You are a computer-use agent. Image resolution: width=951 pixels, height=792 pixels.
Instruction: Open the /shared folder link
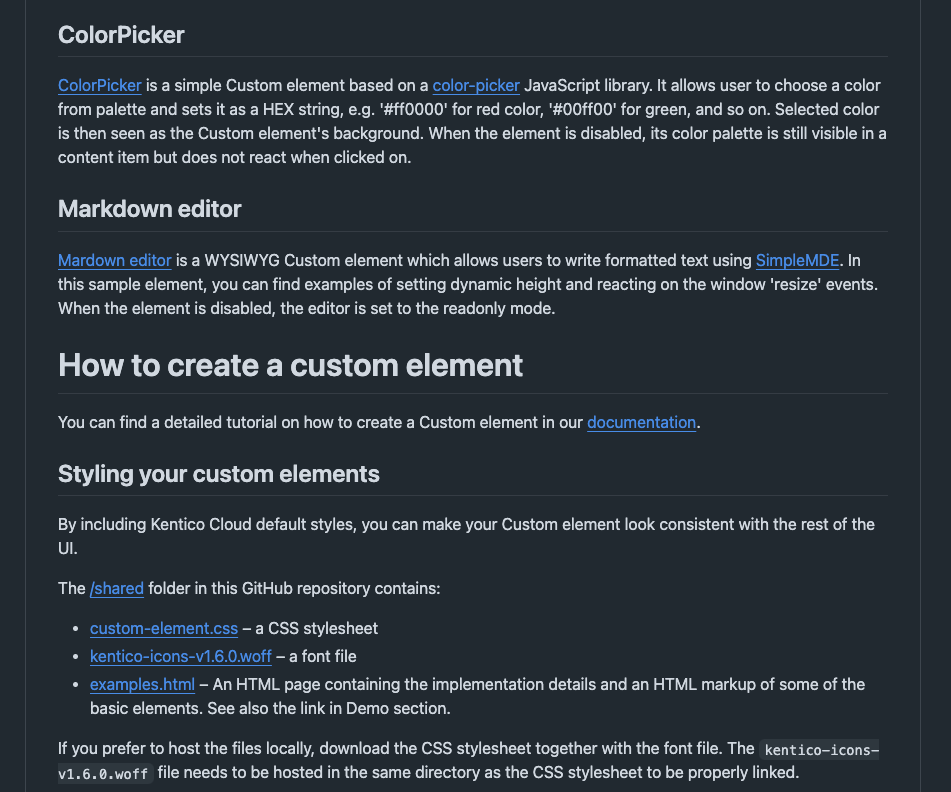pos(117,588)
